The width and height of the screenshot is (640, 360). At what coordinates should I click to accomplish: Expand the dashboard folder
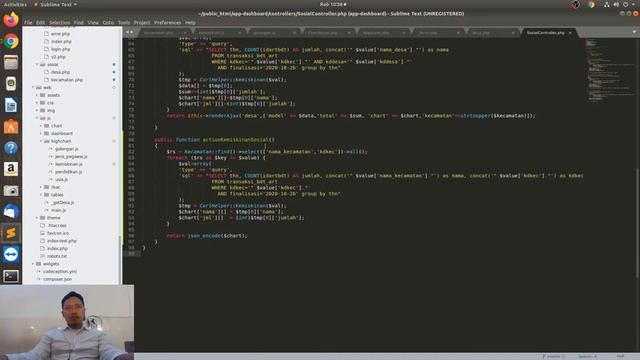click(x=41, y=133)
